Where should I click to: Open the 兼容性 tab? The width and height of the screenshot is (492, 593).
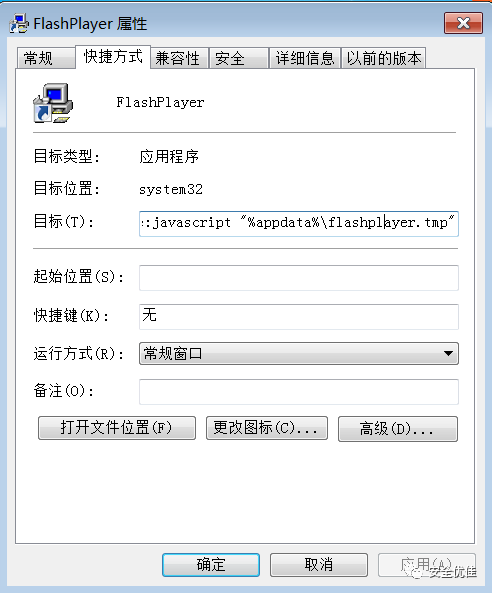click(x=179, y=58)
